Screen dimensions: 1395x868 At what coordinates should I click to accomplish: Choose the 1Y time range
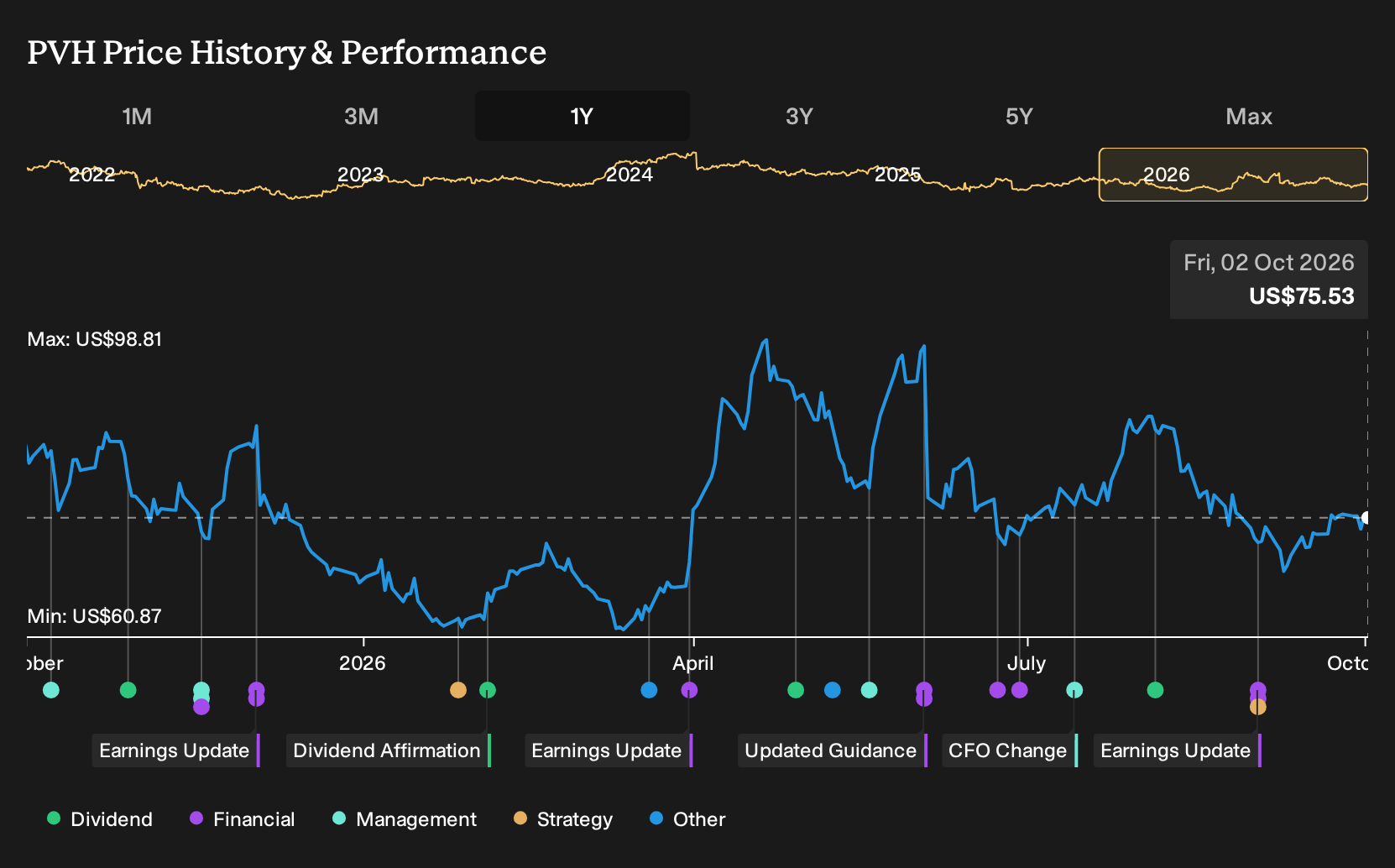(x=582, y=116)
